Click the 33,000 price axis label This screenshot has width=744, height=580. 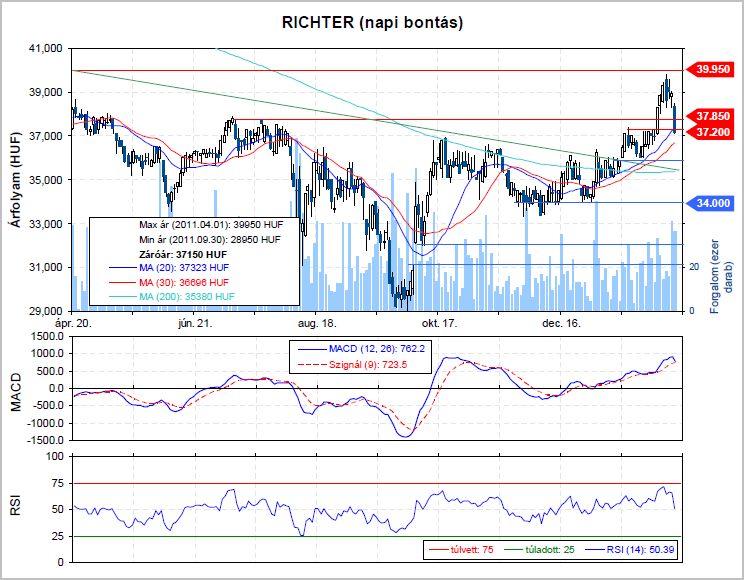point(46,224)
